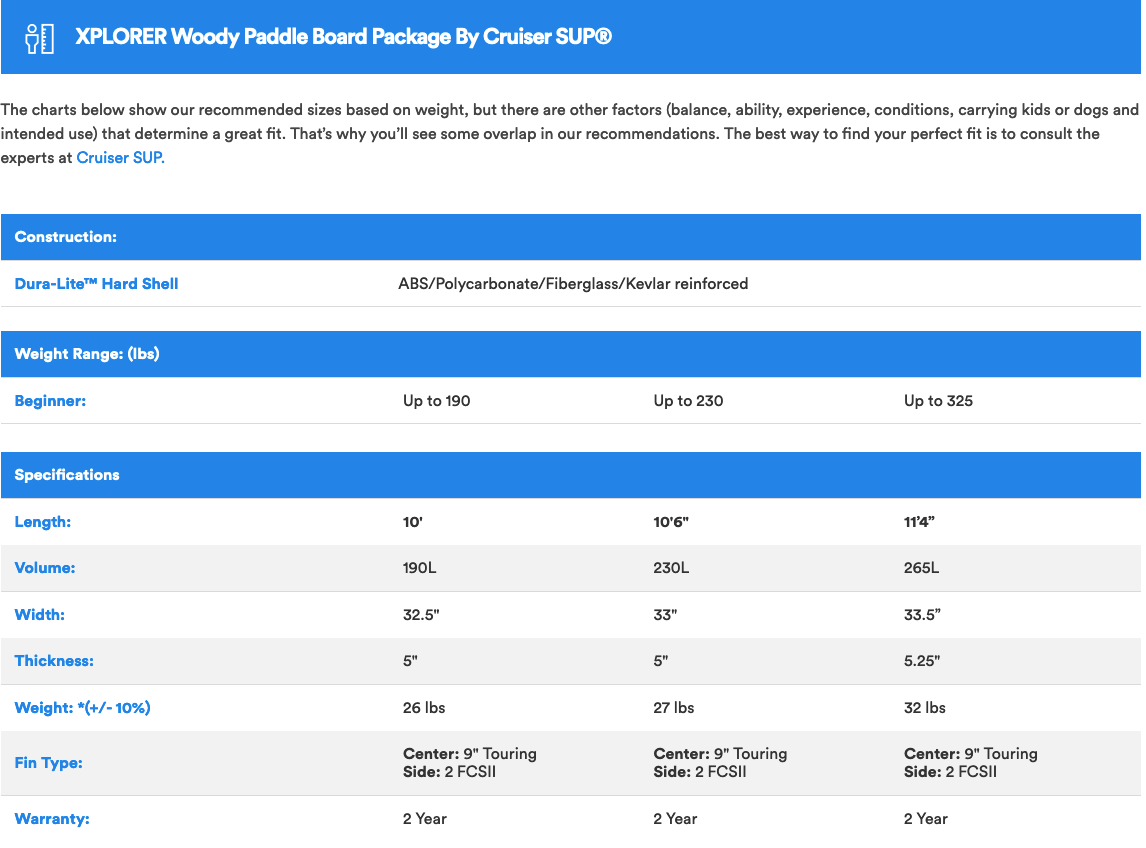The height and width of the screenshot is (848, 1146).
Task: Click the Volume row label
Action: (x=45, y=568)
